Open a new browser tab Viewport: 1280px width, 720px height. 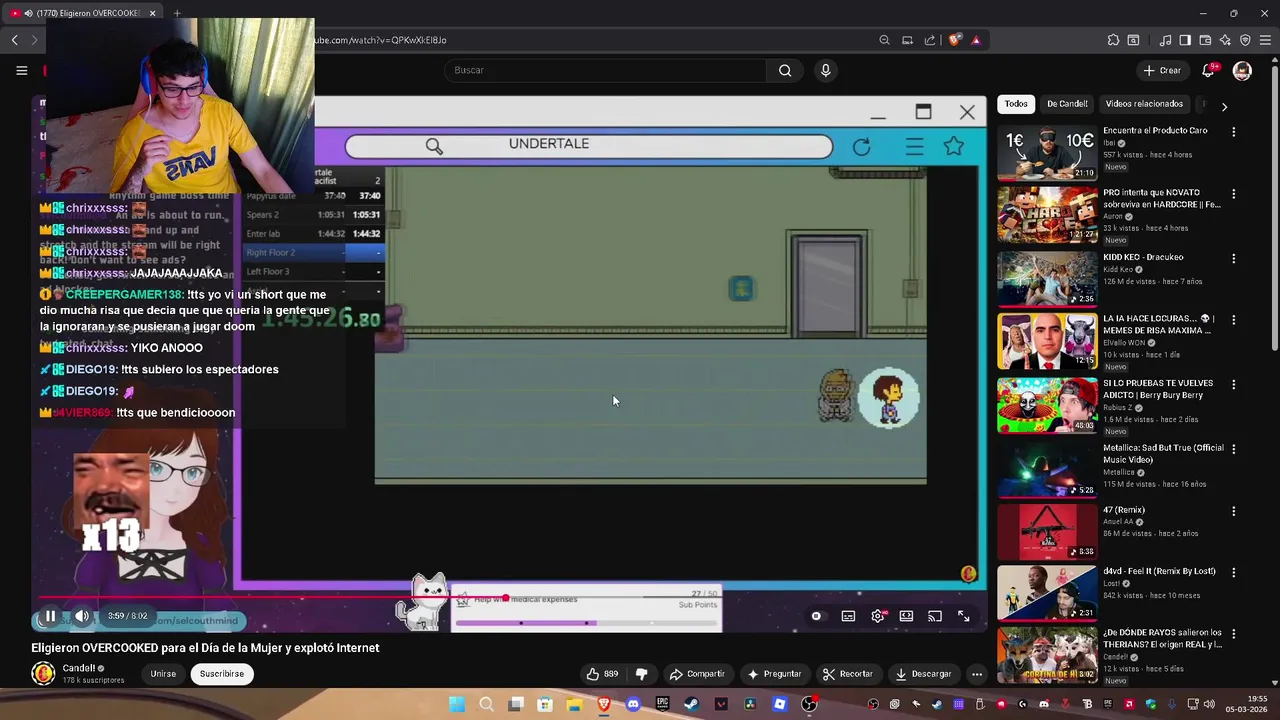[177, 13]
